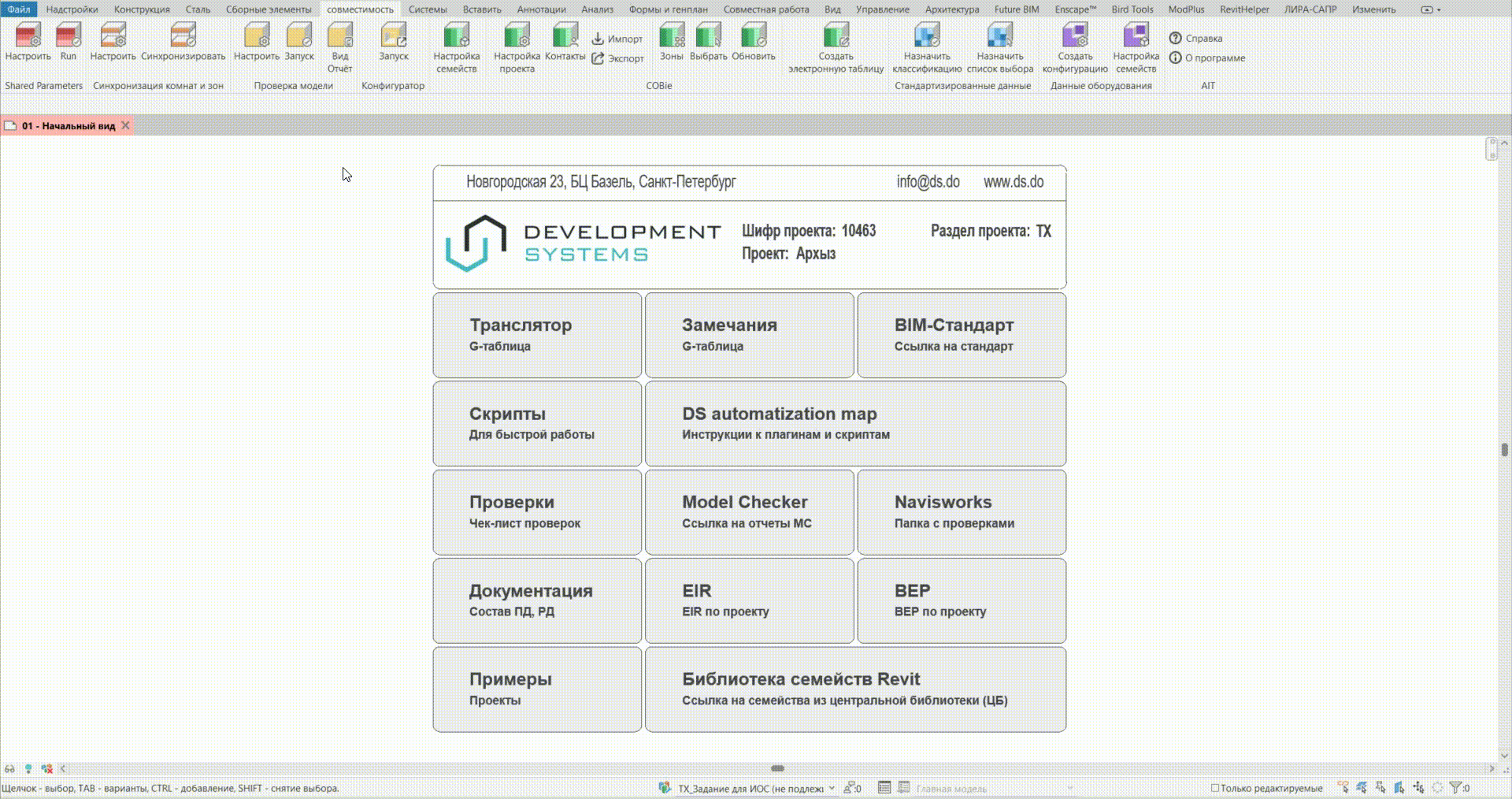Click Создать электронную таблицу

coord(836,47)
